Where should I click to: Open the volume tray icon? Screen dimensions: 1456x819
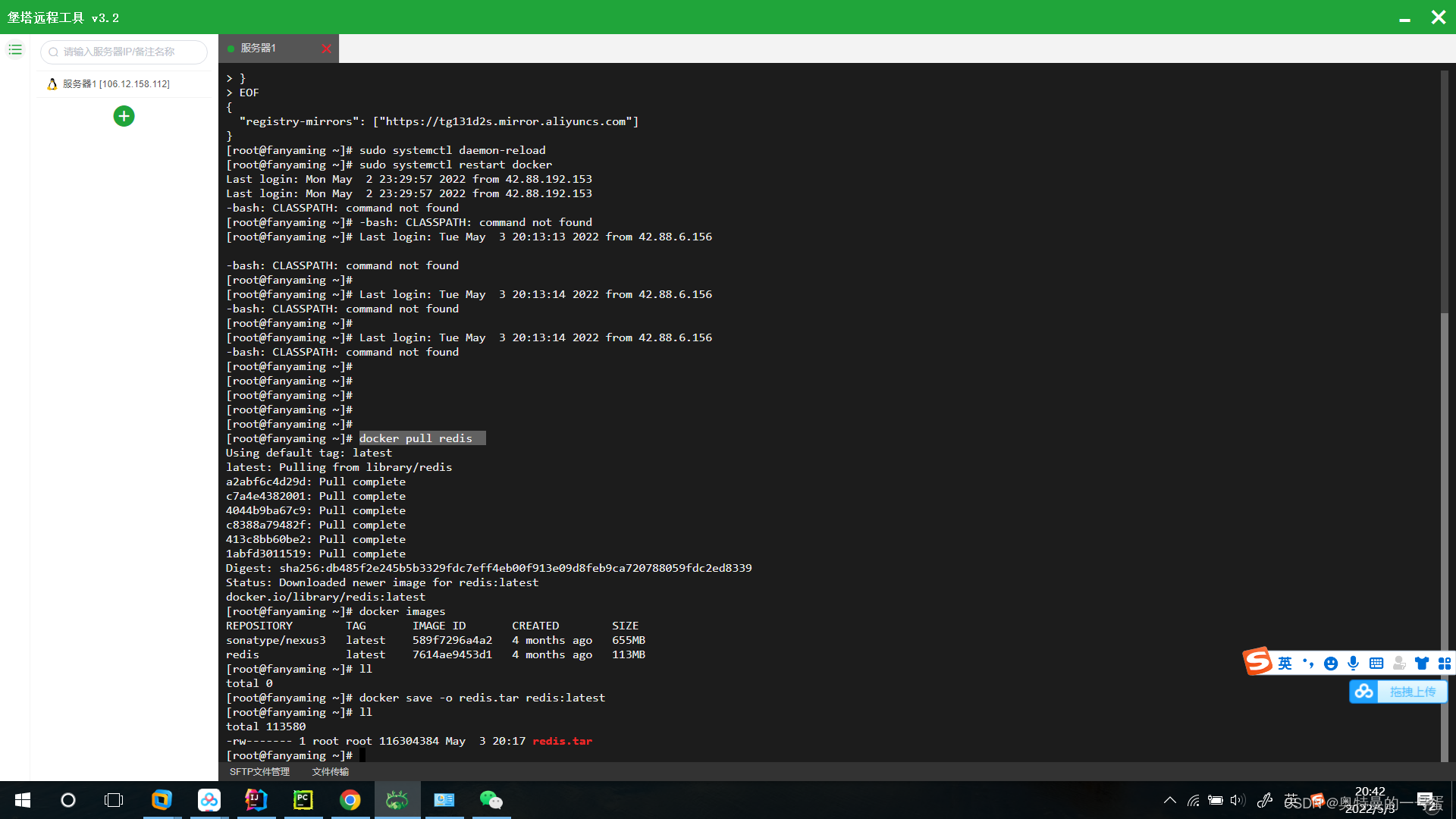(x=1238, y=800)
